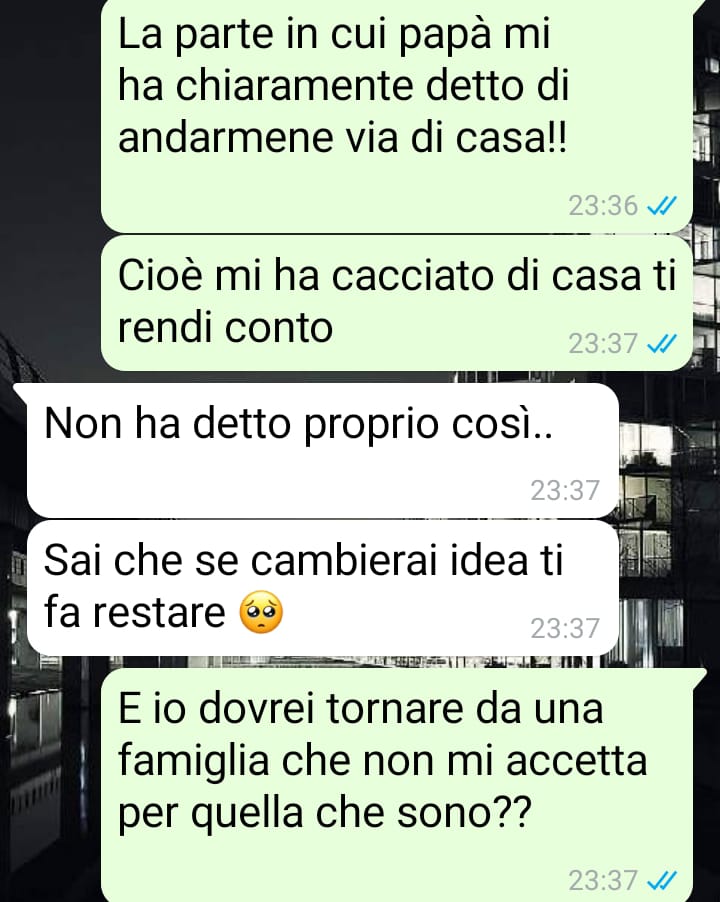
Task: Tap the "E io dovrei tornare" message bubble
Action: point(396,785)
